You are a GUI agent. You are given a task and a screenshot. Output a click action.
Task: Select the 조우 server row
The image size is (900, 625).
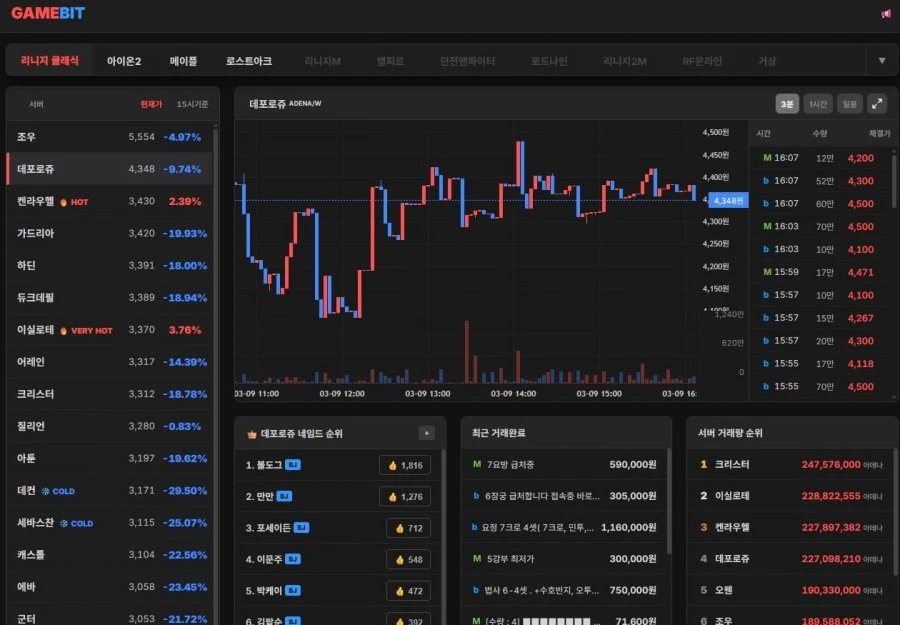(109, 137)
